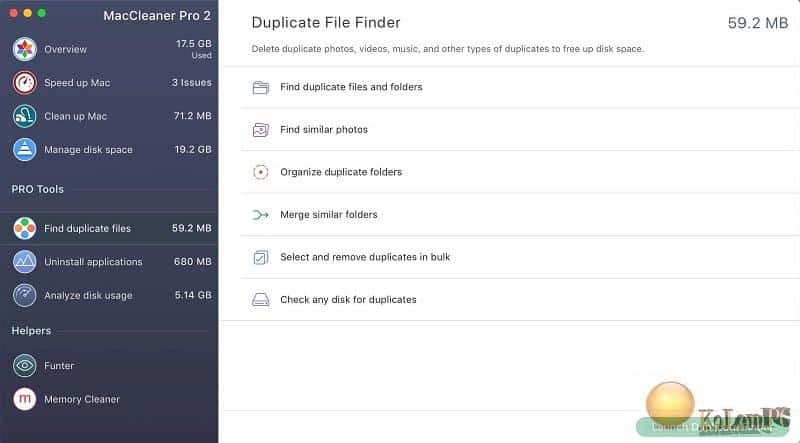This screenshot has height=443, width=800.
Task: Select the Overview menu label
Action: (x=65, y=50)
